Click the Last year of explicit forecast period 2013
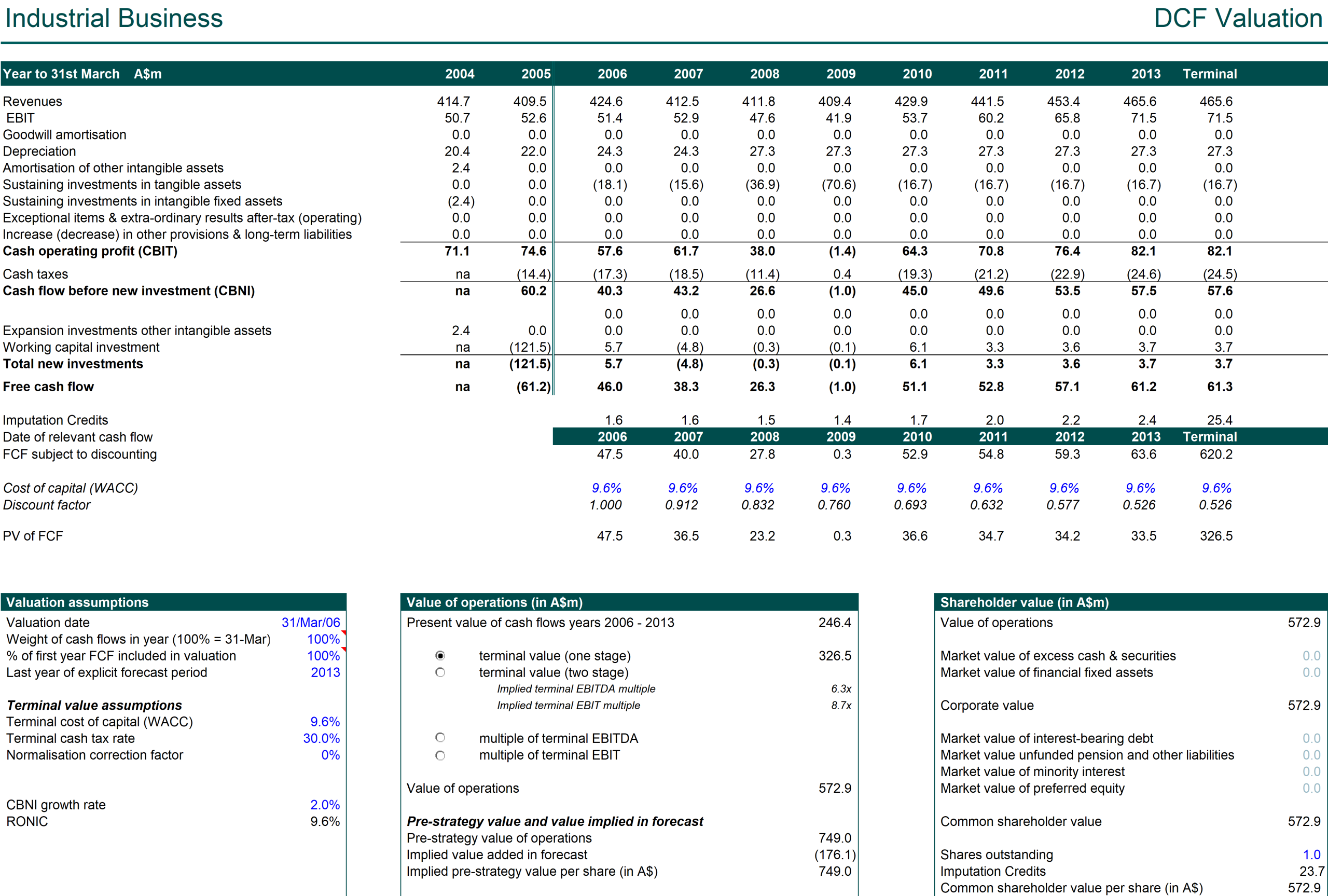The image size is (1328, 896). (x=327, y=672)
